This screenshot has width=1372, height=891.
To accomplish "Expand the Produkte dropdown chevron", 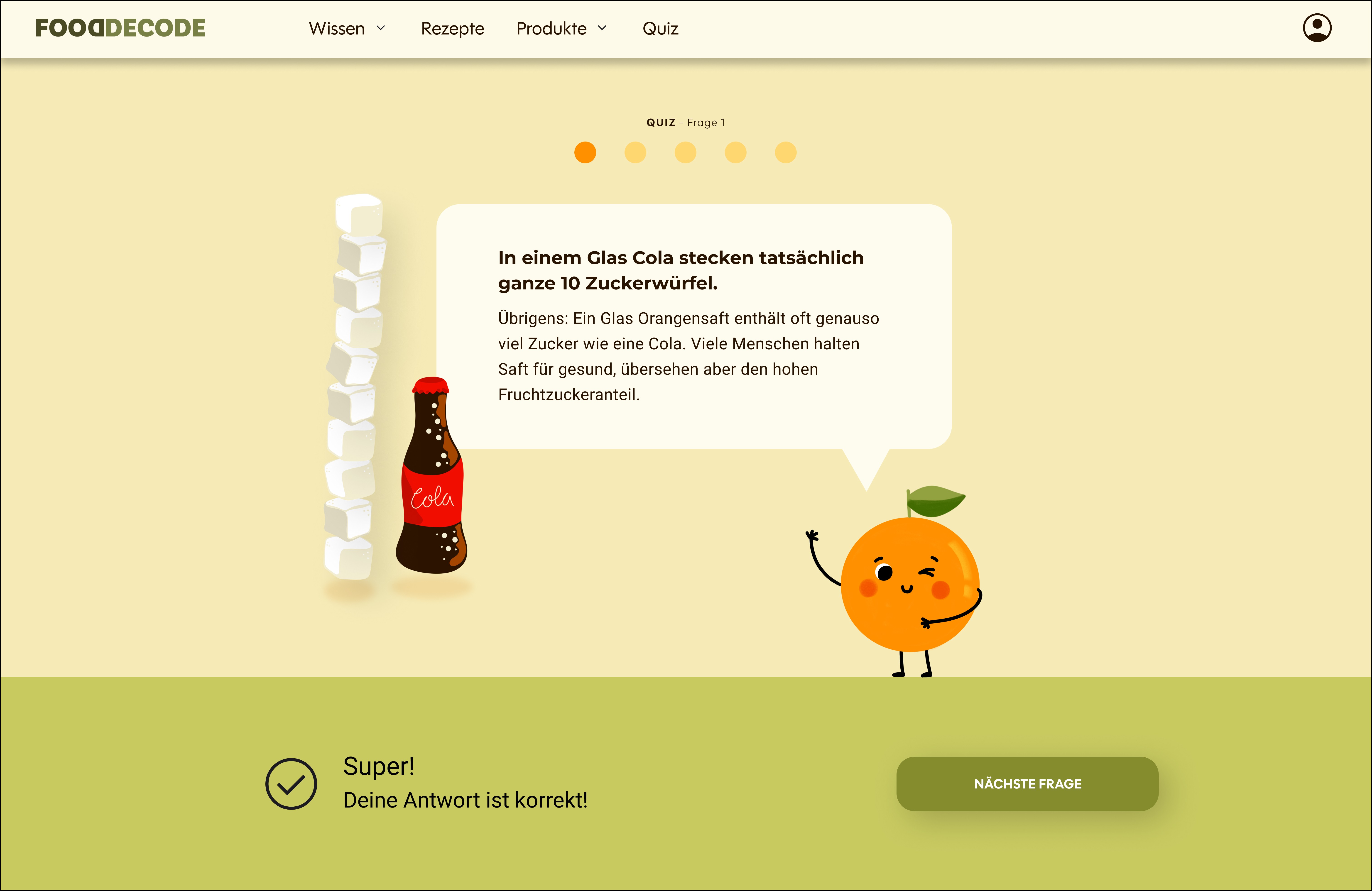I will 602,28.
